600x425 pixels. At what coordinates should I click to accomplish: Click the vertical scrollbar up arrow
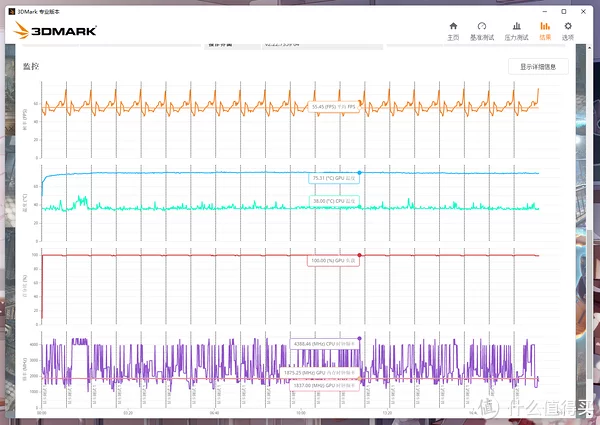pos(589,47)
